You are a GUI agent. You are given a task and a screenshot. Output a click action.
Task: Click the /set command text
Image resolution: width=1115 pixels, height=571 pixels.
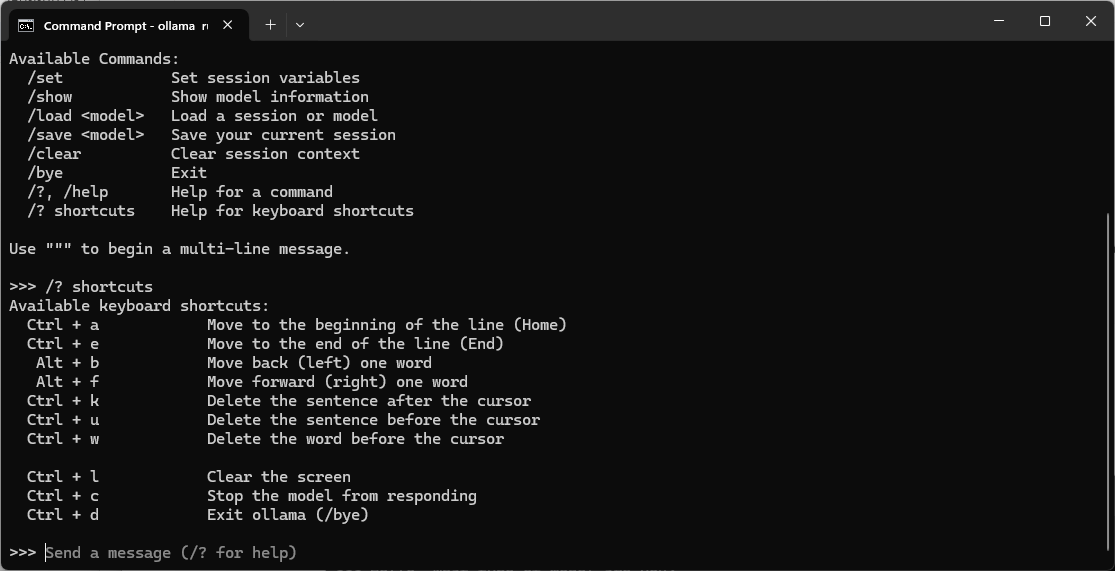(x=45, y=78)
